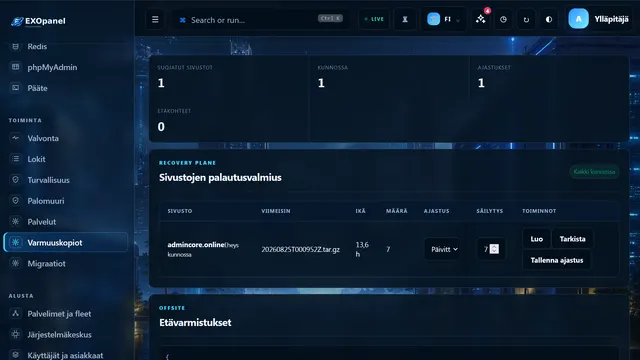Click the Turvallisuus shield icon

coord(16,179)
